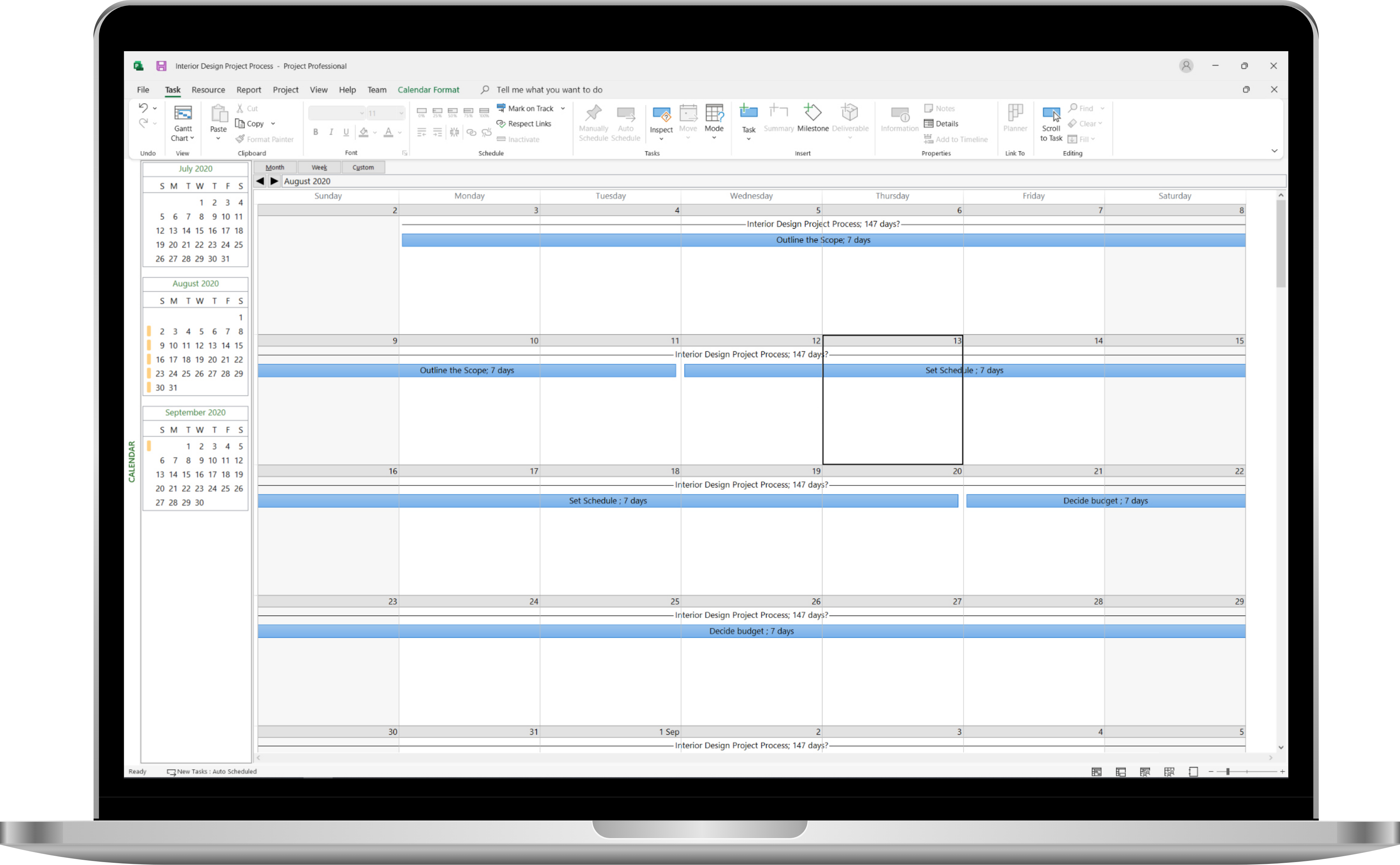Open the font size combo box
Viewport: 1400px width, 865px height.
click(x=386, y=113)
